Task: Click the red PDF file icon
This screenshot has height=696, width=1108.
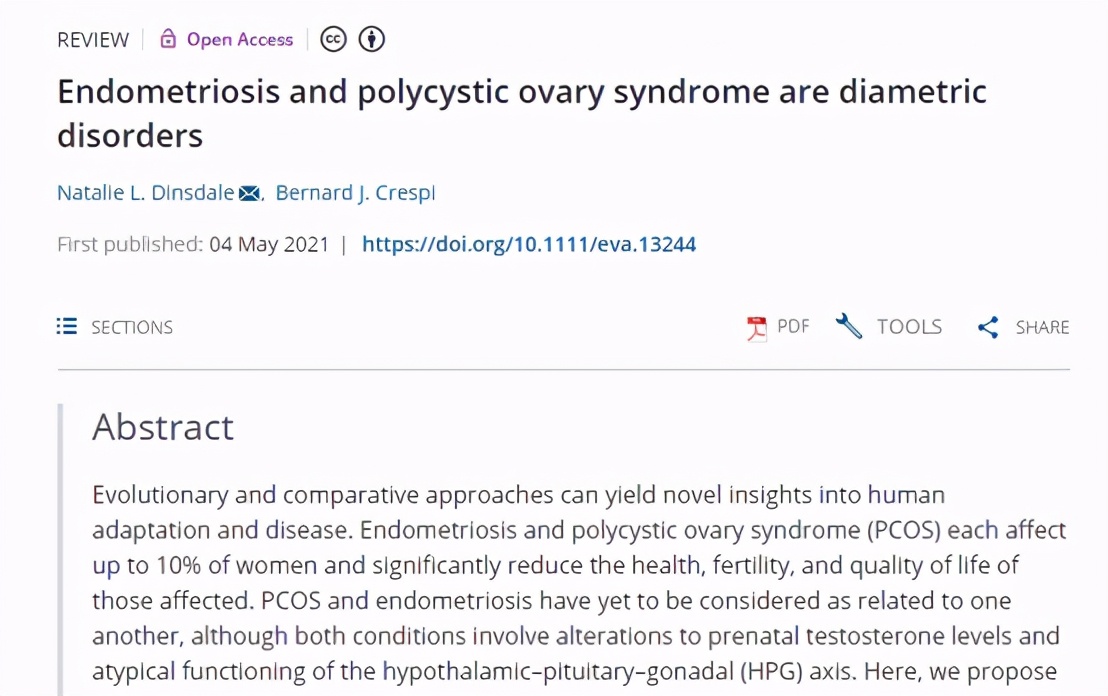Action: (x=757, y=327)
